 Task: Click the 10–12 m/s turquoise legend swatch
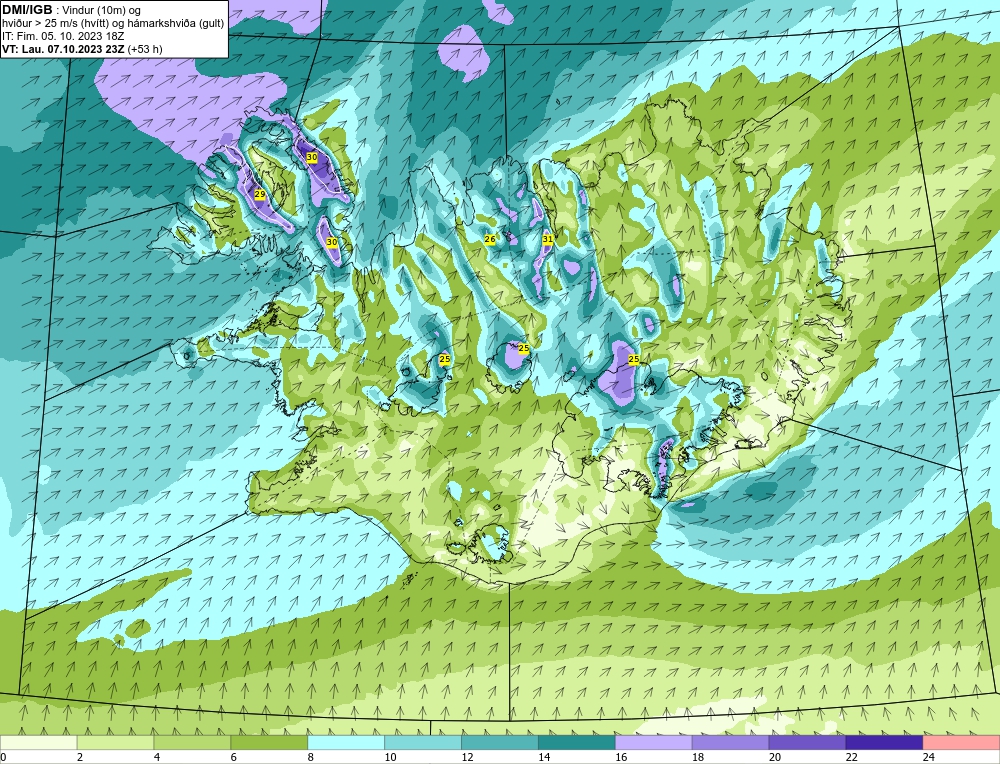[423, 743]
